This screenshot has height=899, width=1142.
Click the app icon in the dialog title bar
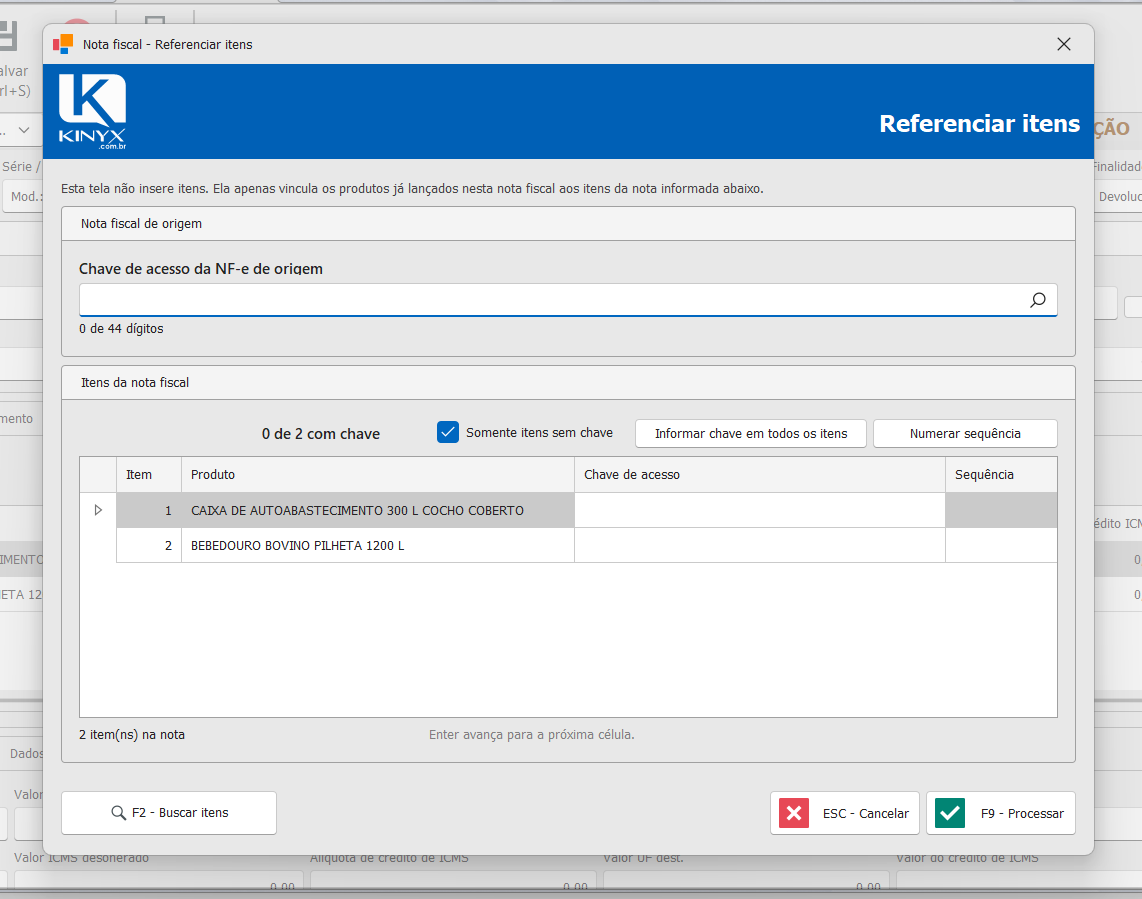63,44
